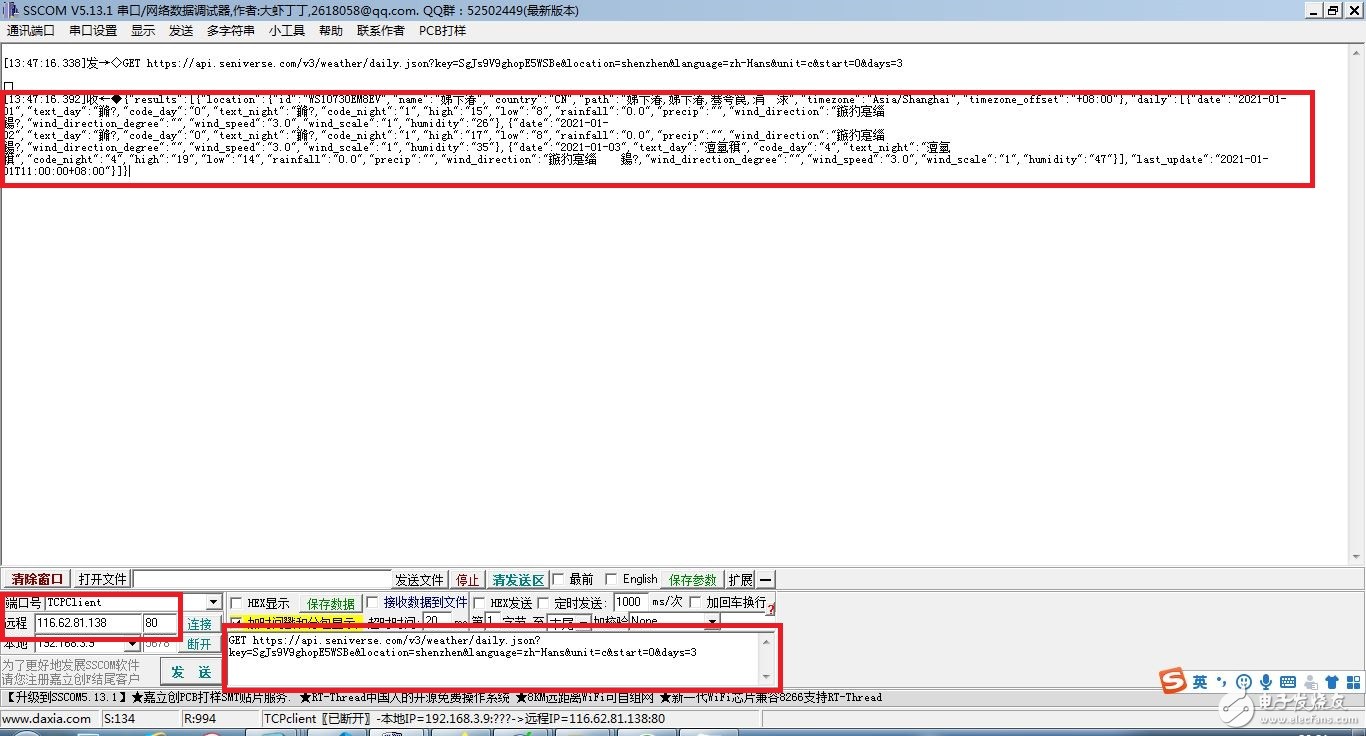This screenshot has width=1366, height=736.
Task: Click the 清发送区 button
Action: [518, 580]
